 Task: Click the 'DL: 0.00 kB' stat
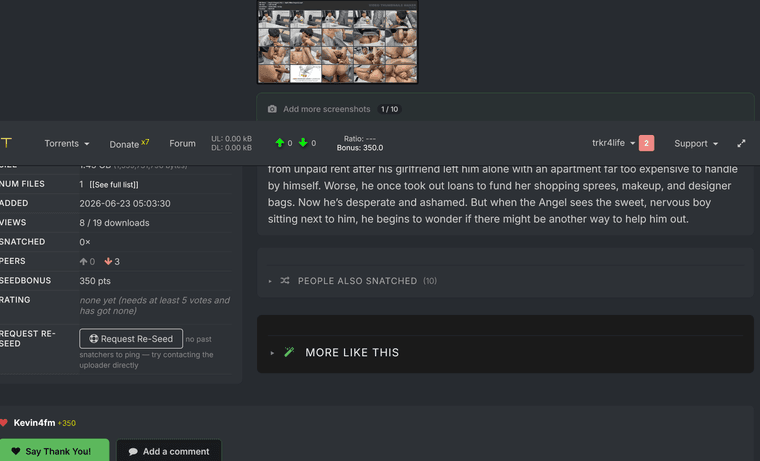pyautogui.click(x=232, y=148)
